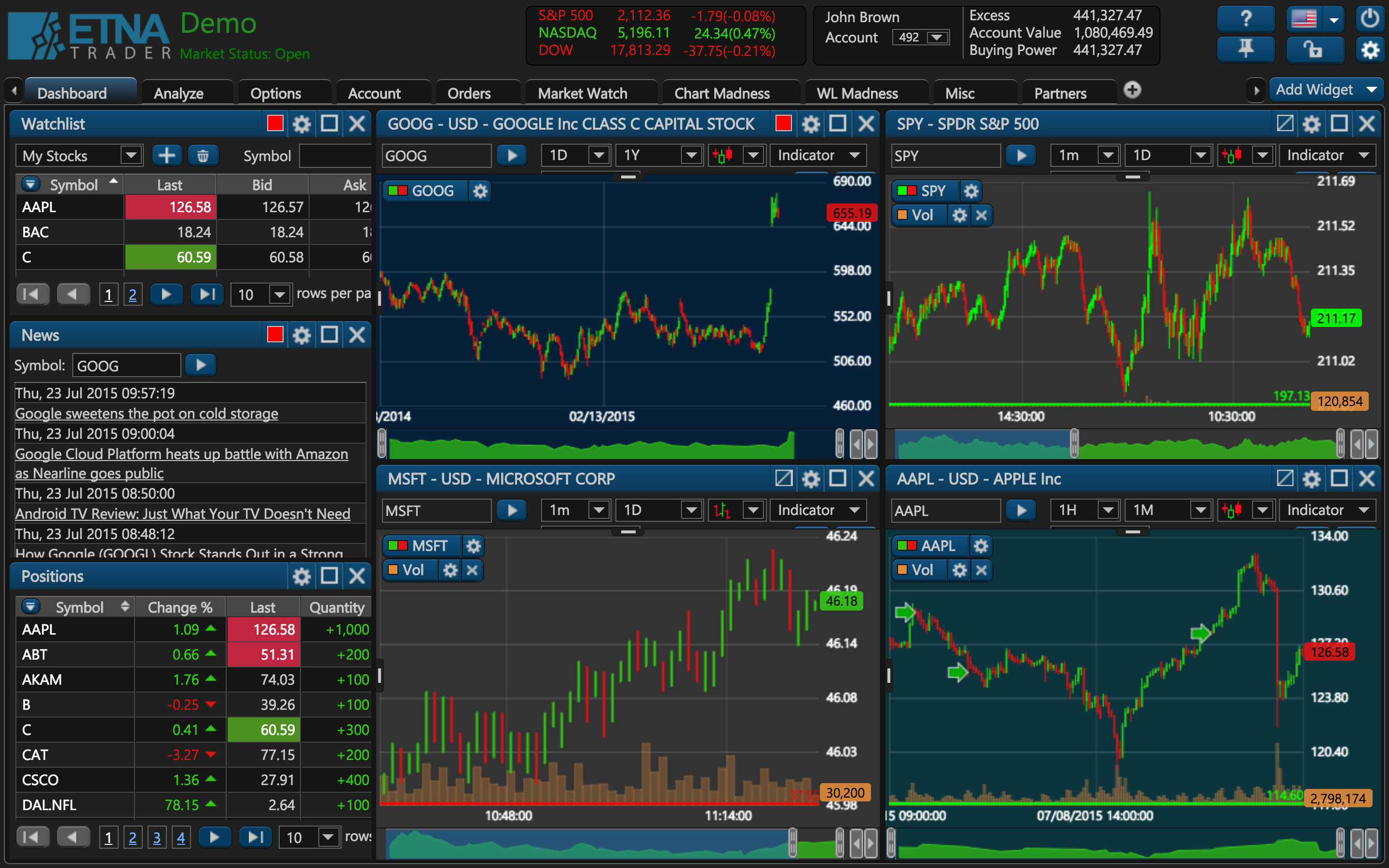Go to Watchlist page 2
The image size is (1389, 868).
tap(133, 295)
